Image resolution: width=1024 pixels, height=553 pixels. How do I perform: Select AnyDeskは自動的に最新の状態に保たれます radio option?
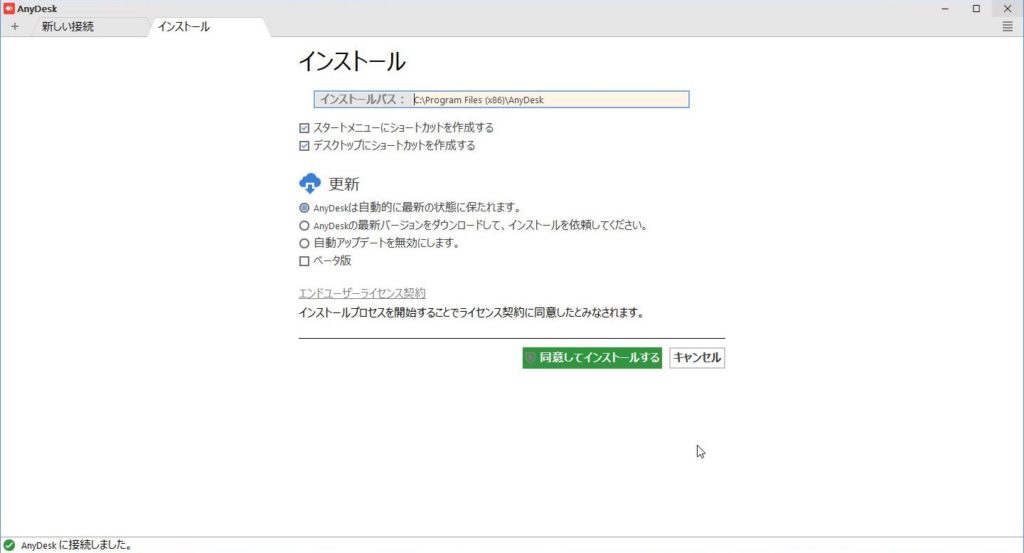coord(304,208)
